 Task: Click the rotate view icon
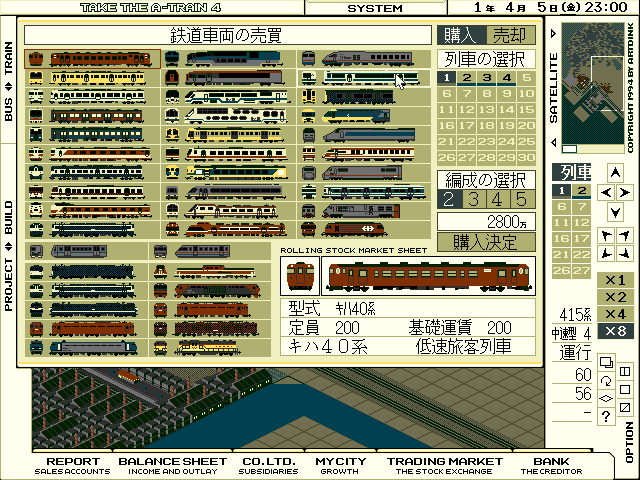(607, 380)
